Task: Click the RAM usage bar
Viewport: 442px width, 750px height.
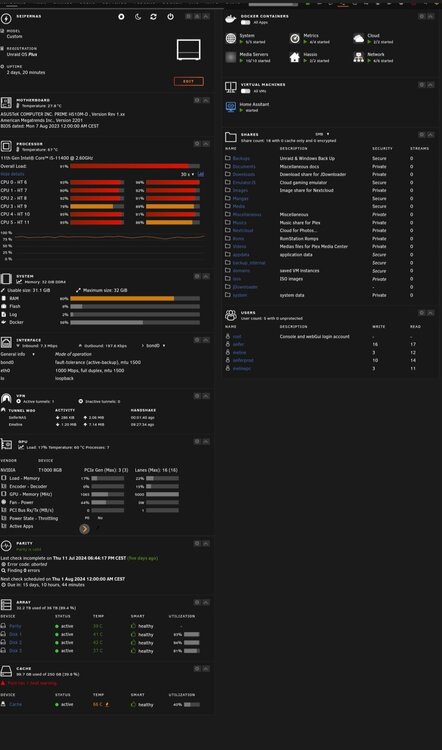Action: (135, 298)
